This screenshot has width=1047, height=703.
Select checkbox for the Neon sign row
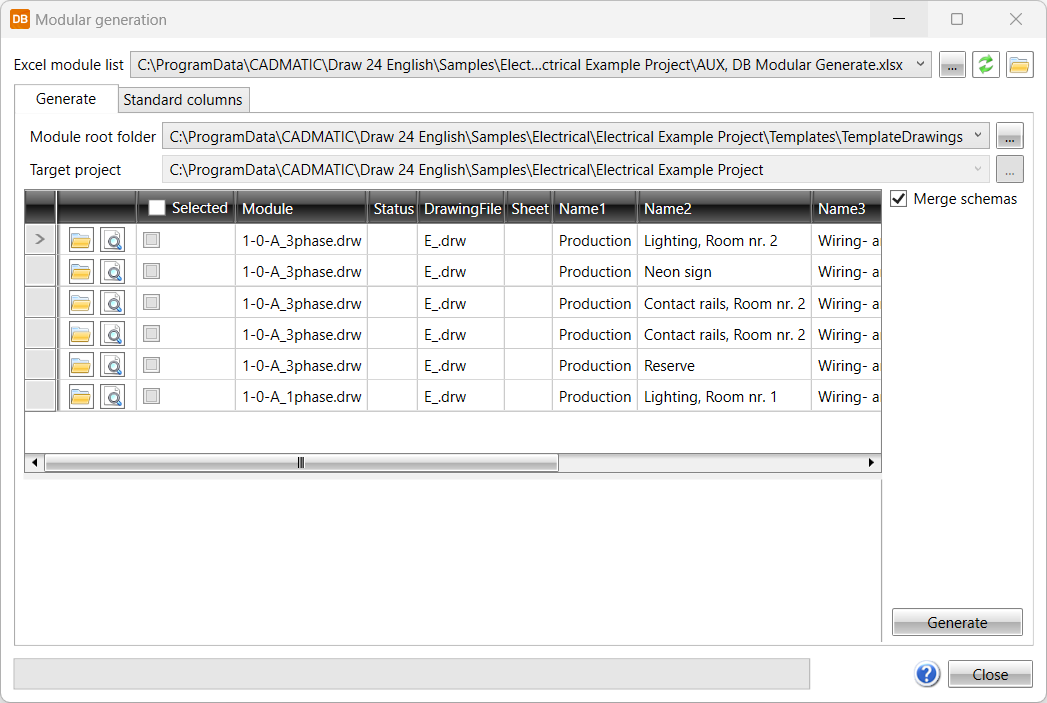(x=151, y=272)
